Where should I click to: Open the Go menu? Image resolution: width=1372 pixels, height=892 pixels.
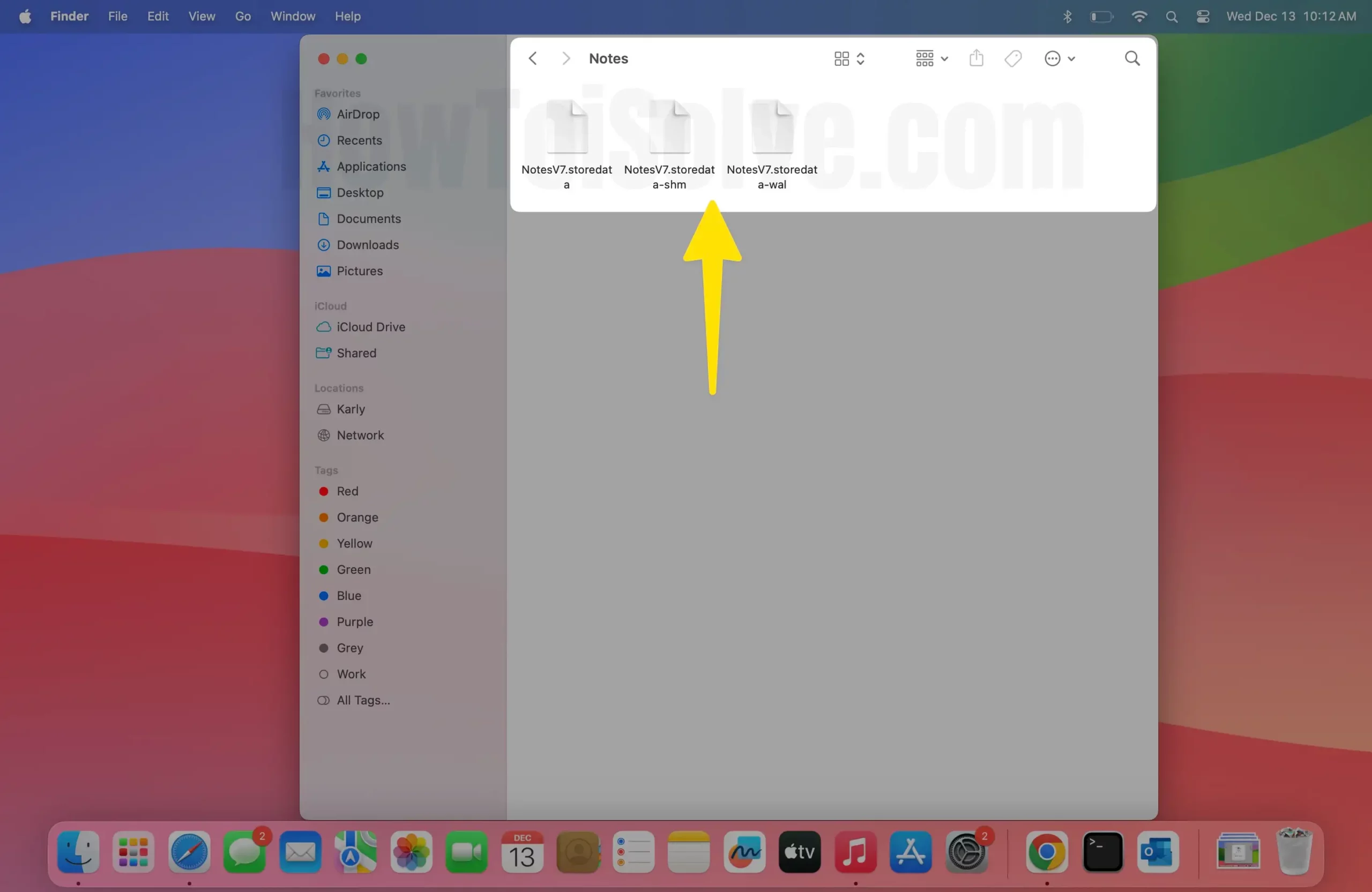point(243,16)
